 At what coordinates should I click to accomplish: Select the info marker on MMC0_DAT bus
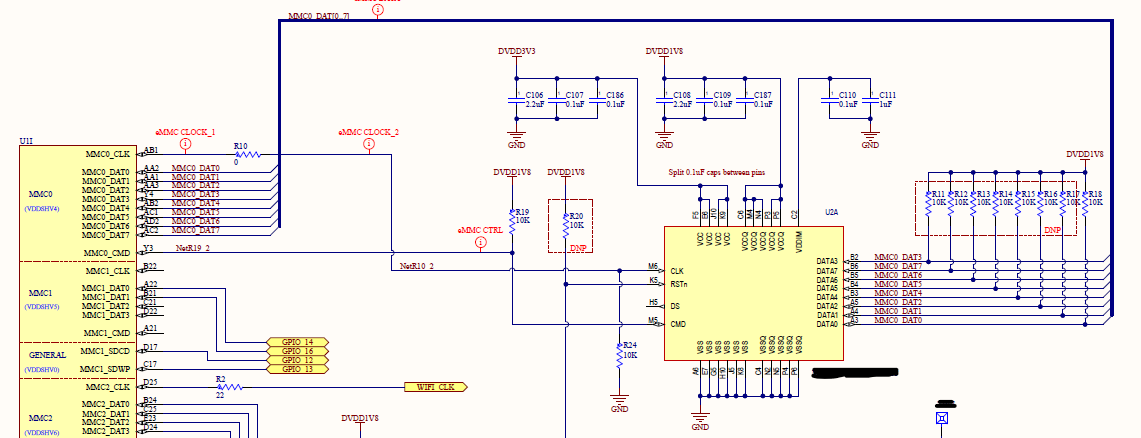[378, 11]
